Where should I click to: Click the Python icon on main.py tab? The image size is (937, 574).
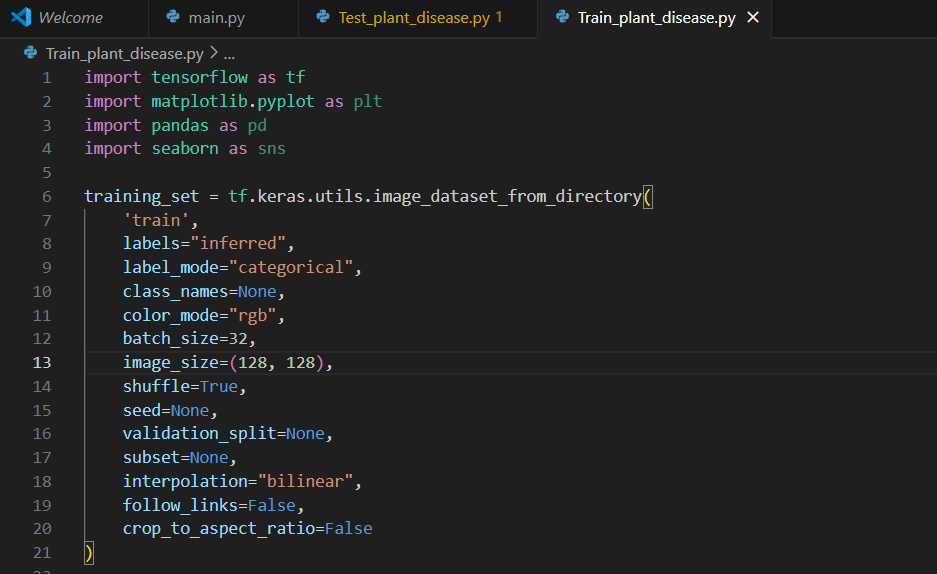coord(174,18)
